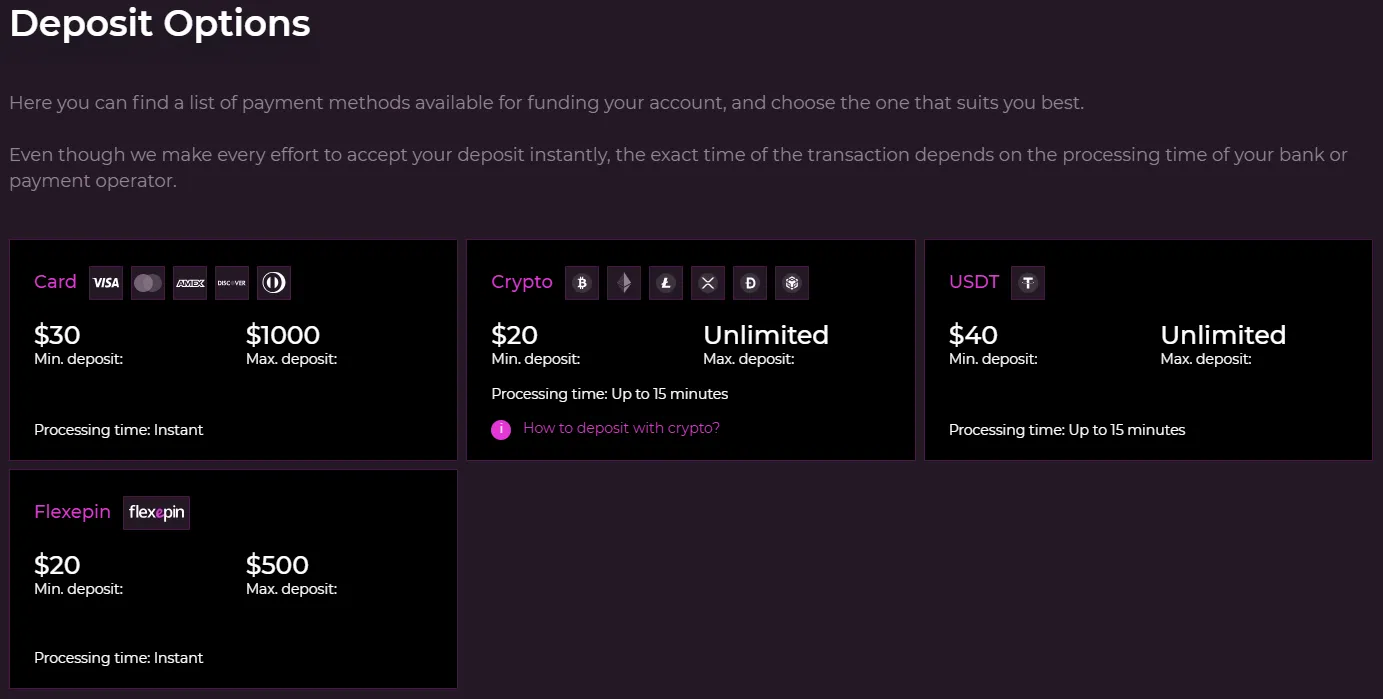
Task: Click the Flexepin logo
Action: click(x=157, y=512)
